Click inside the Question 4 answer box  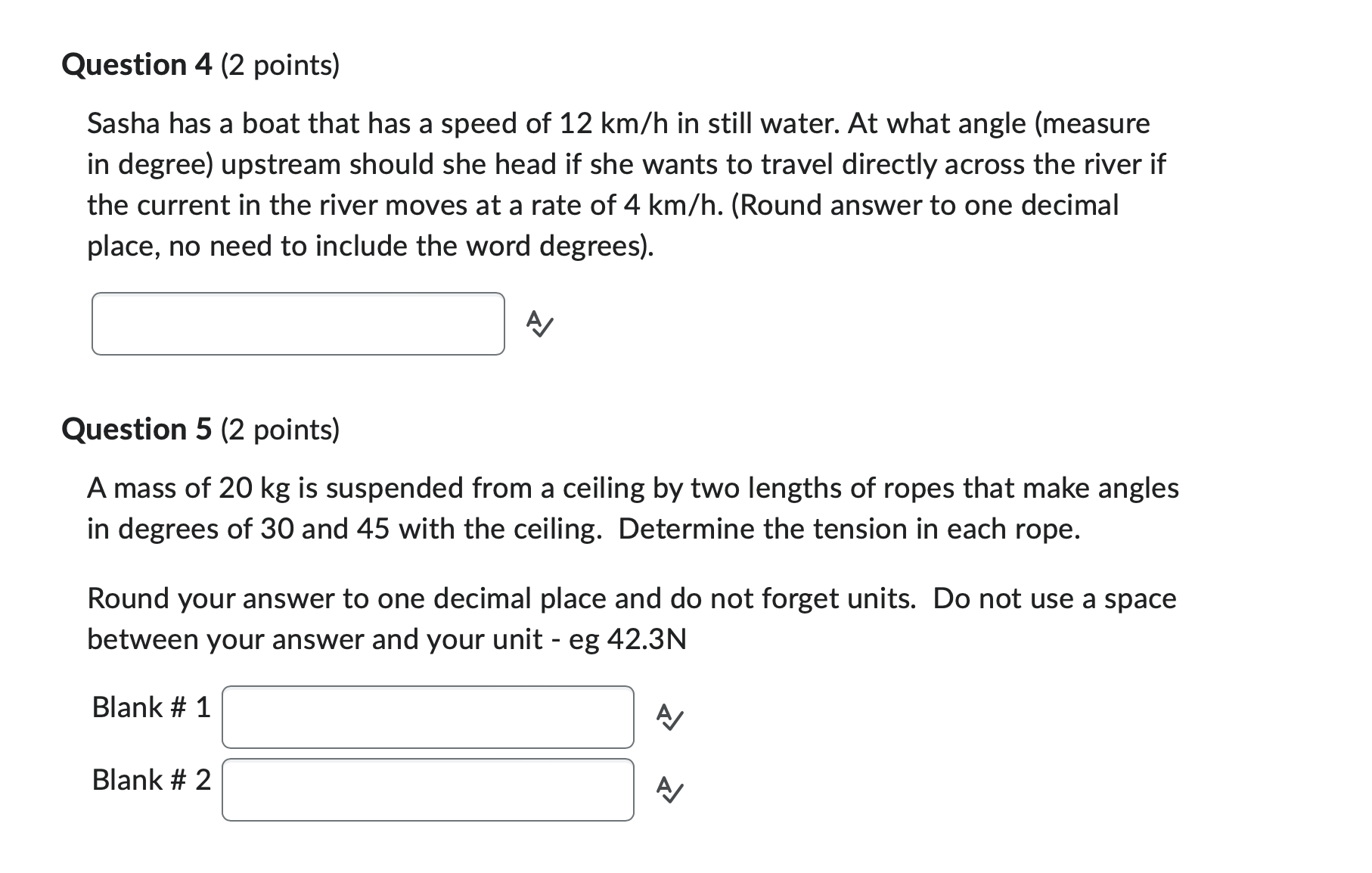coord(298,322)
